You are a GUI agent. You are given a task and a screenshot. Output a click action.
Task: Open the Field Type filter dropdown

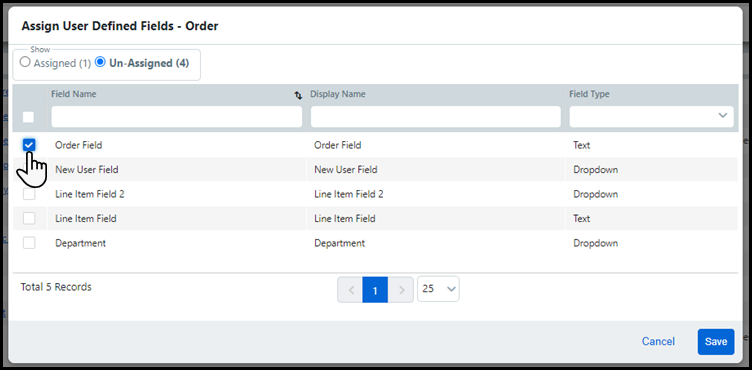[651, 117]
